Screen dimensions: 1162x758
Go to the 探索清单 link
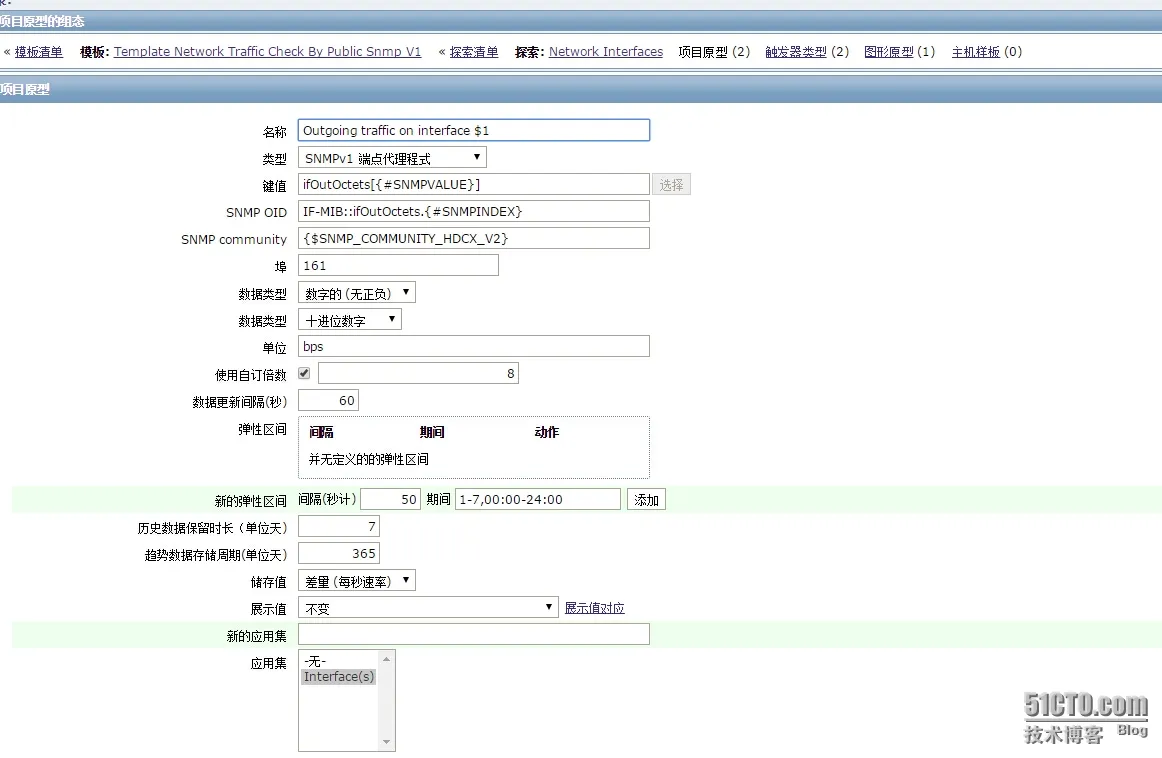pyautogui.click(x=474, y=52)
